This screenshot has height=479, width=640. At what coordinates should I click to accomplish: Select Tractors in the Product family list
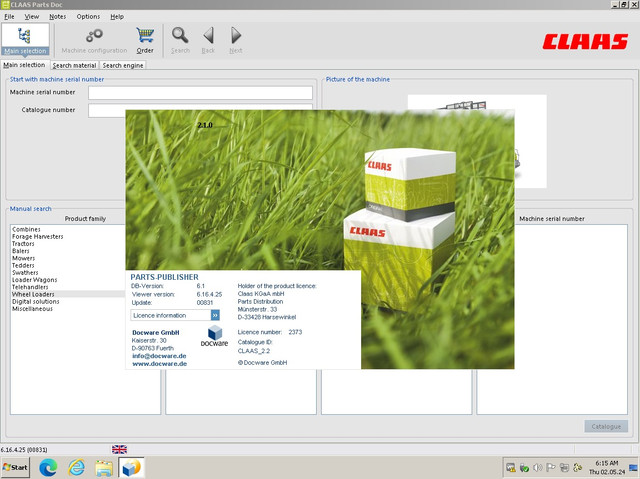(x=23, y=244)
